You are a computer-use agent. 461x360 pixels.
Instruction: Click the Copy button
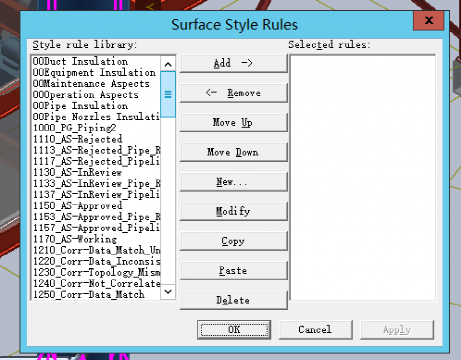[x=233, y=241]
